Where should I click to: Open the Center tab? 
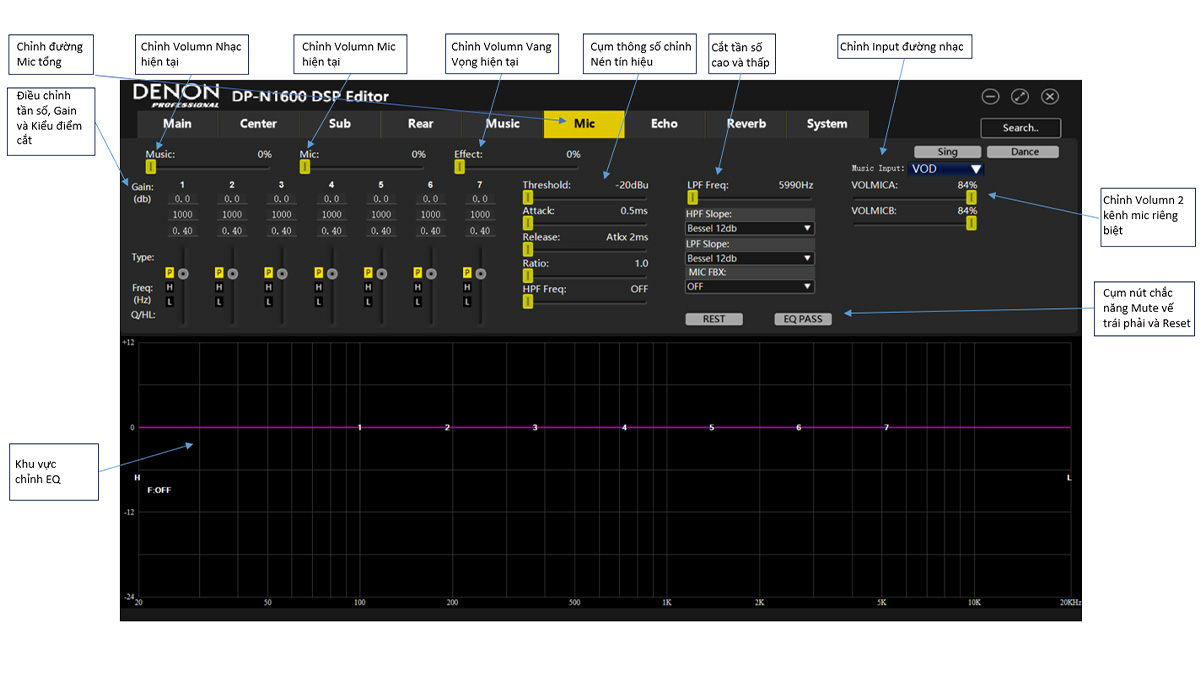[258, 124]
